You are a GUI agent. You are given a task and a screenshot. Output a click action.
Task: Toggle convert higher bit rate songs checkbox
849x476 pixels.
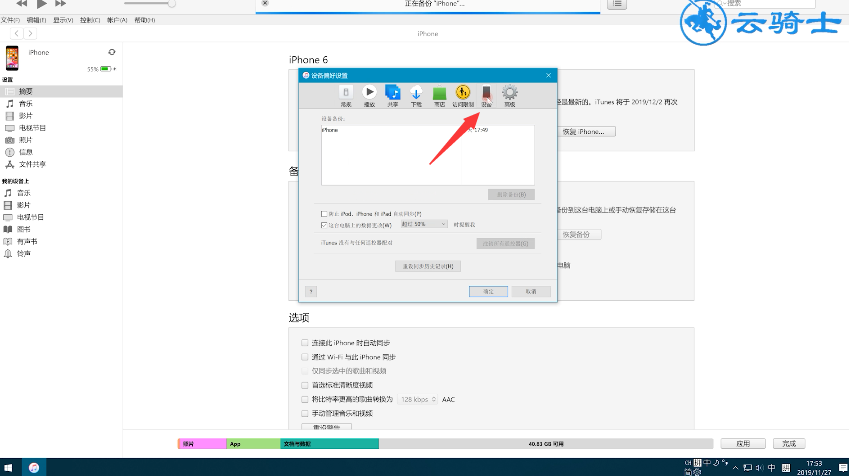coord(305,399)
